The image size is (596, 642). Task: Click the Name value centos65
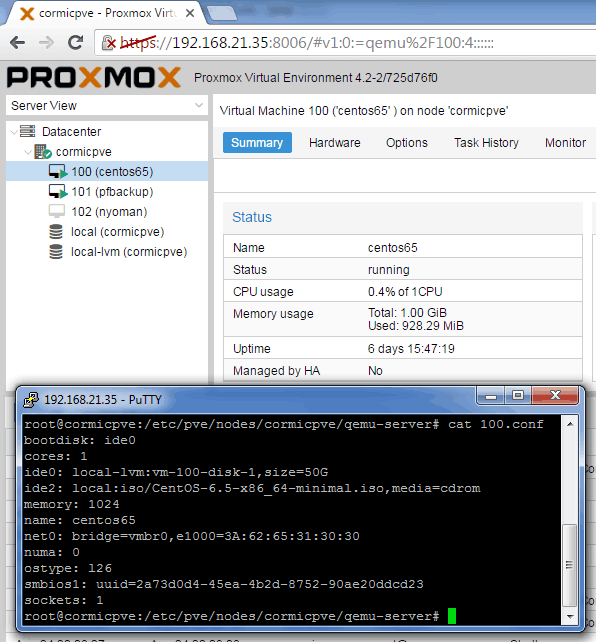click(393, 248)
